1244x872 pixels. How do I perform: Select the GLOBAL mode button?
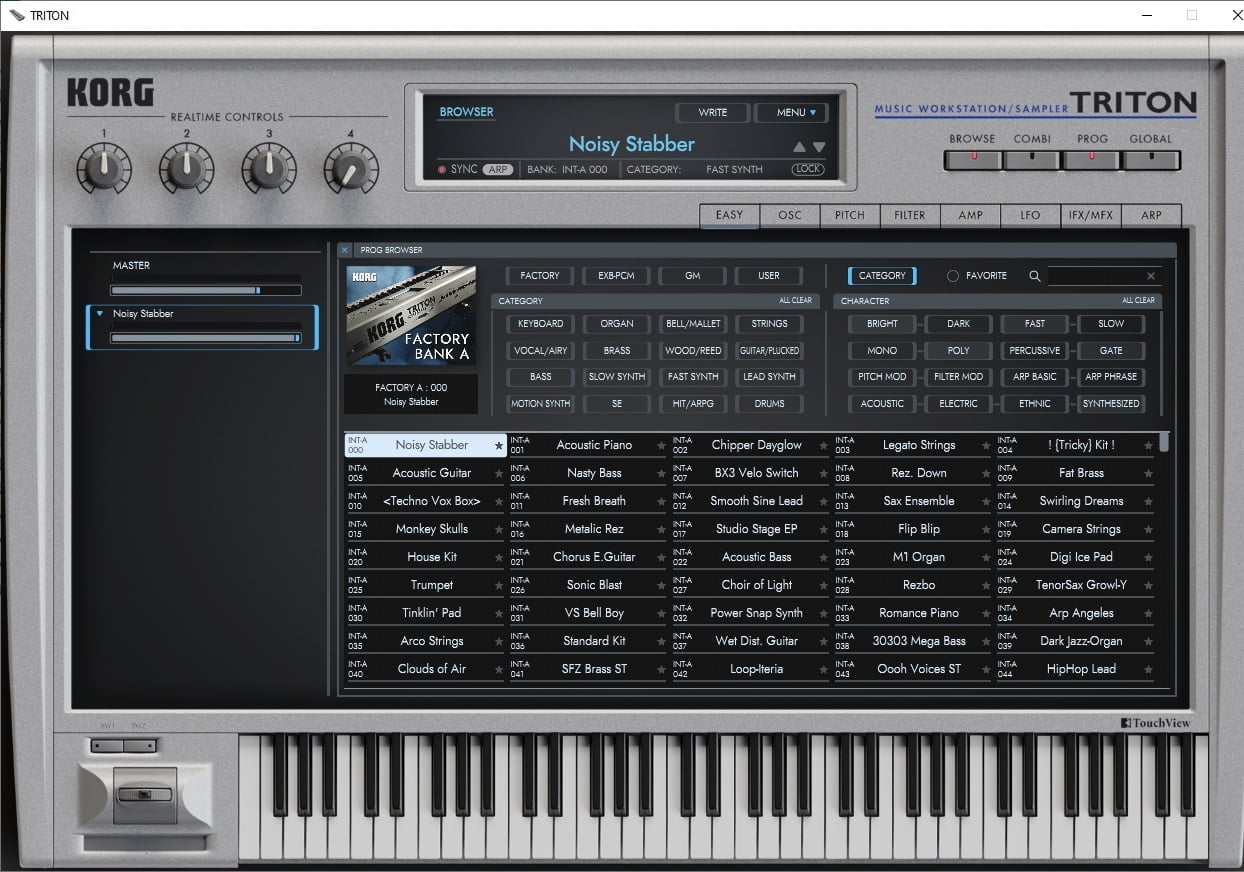pos(1151,159)
